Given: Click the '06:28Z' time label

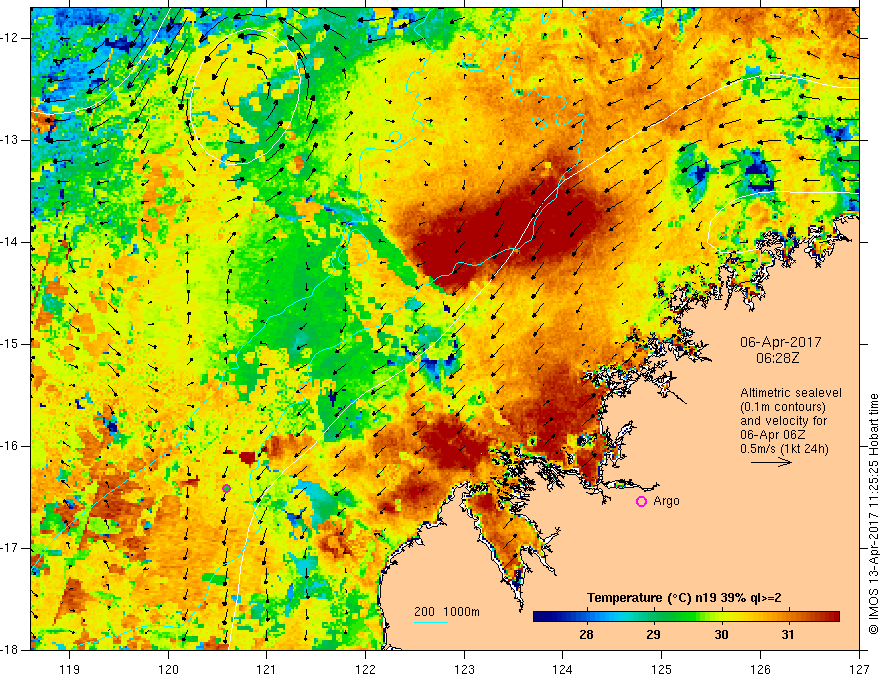Looking at the screenshot, I should 777,357.
